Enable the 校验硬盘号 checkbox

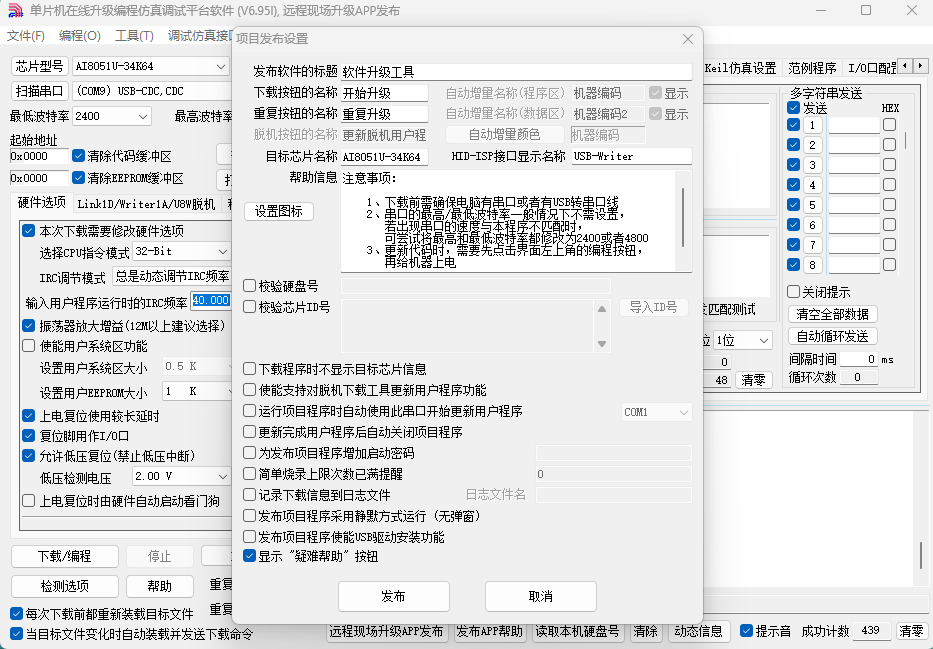(250, 286)
